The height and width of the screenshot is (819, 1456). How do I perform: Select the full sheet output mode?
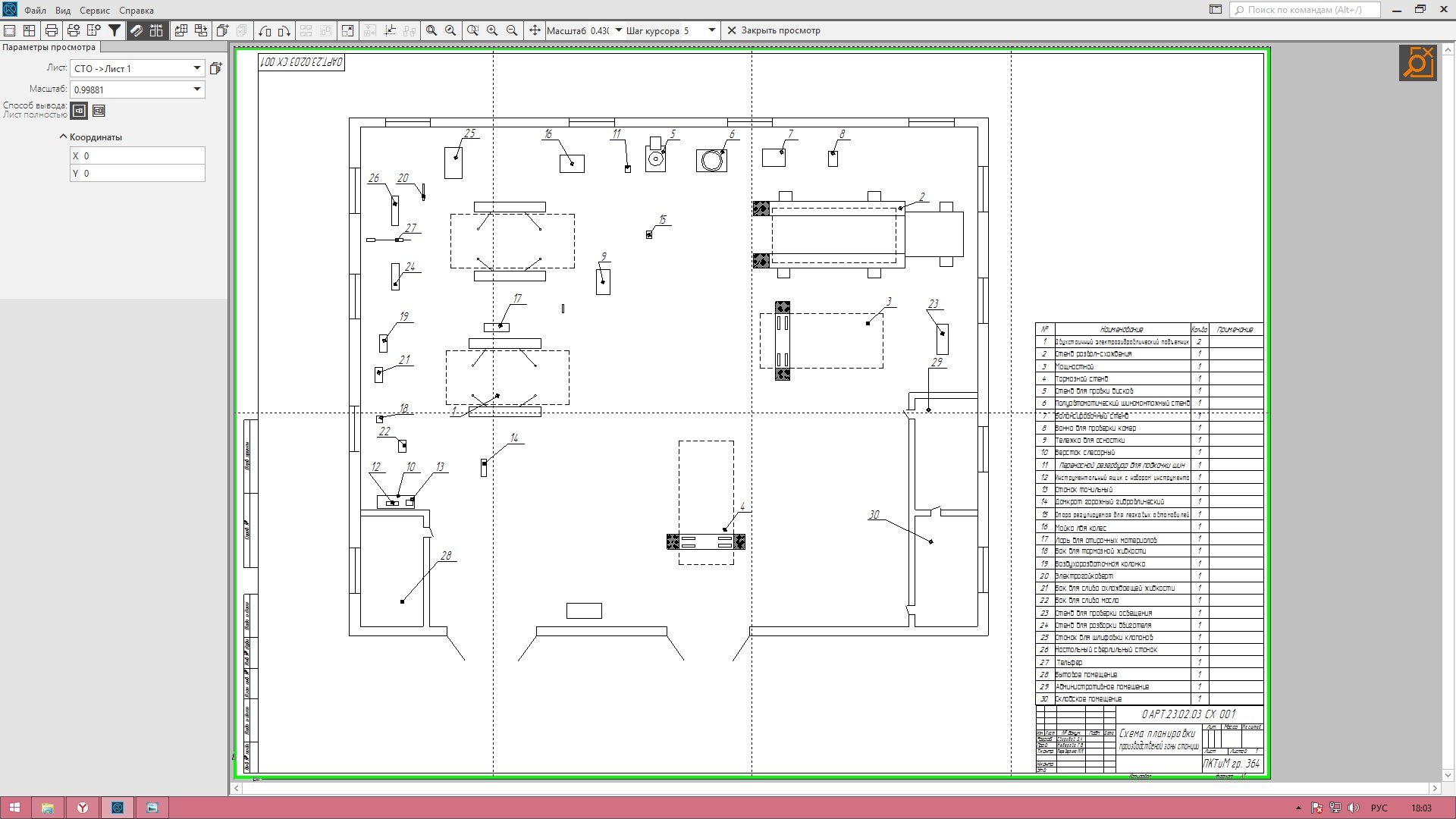tap(79, 111)
